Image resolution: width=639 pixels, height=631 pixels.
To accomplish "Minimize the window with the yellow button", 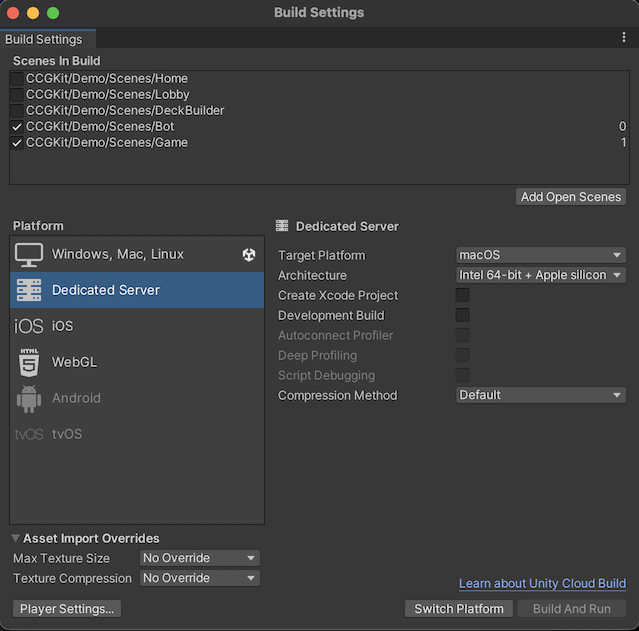I will (x=33, y=13).
